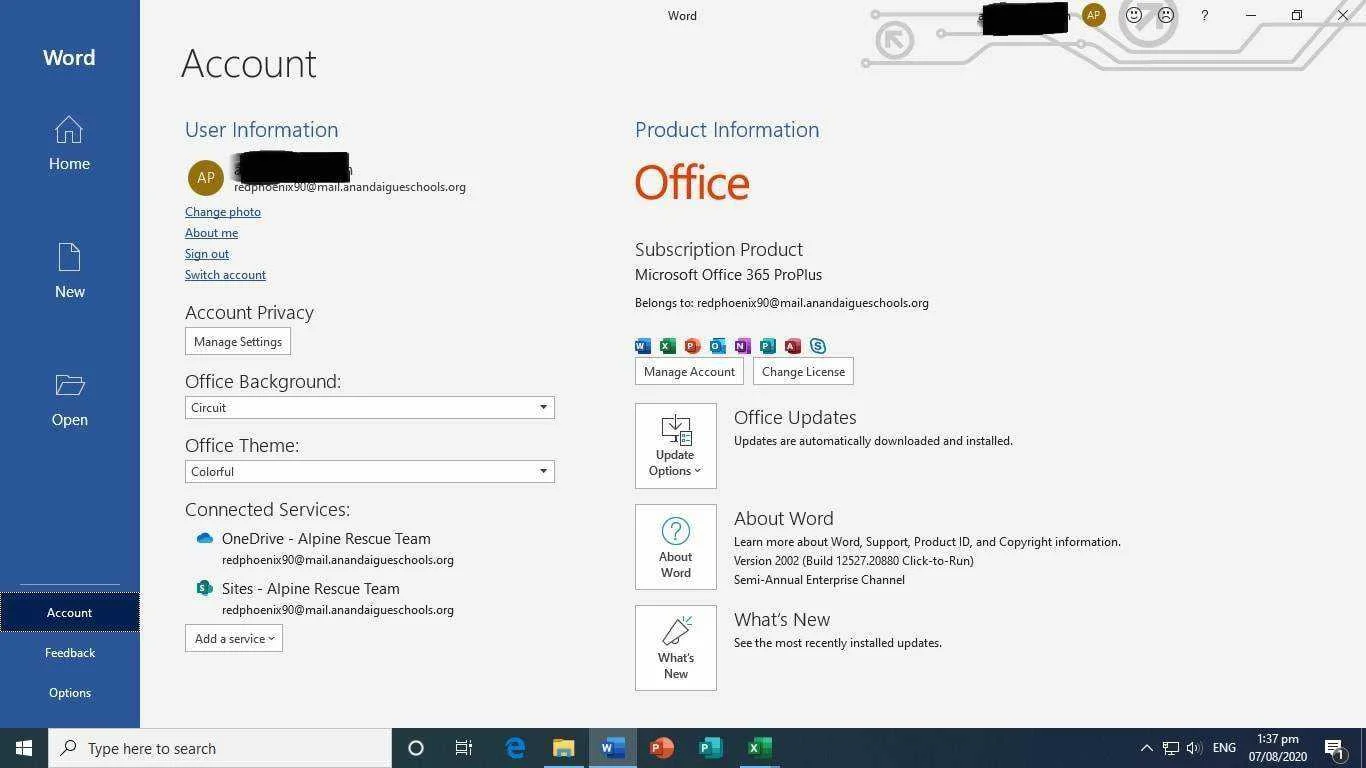This screenshot has height=768, width=1366.
Task: Show hidden icons in the system tray
Action: click(1146, 748)
